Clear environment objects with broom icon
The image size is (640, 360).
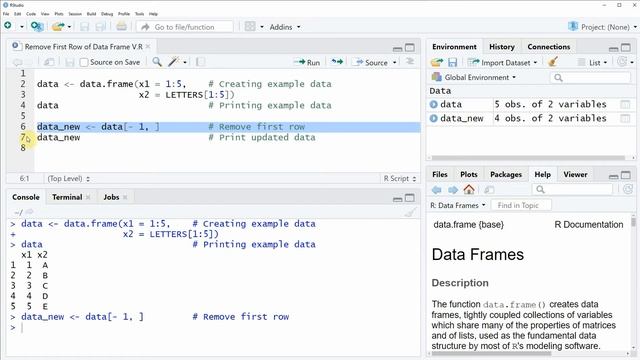[553, 62]
